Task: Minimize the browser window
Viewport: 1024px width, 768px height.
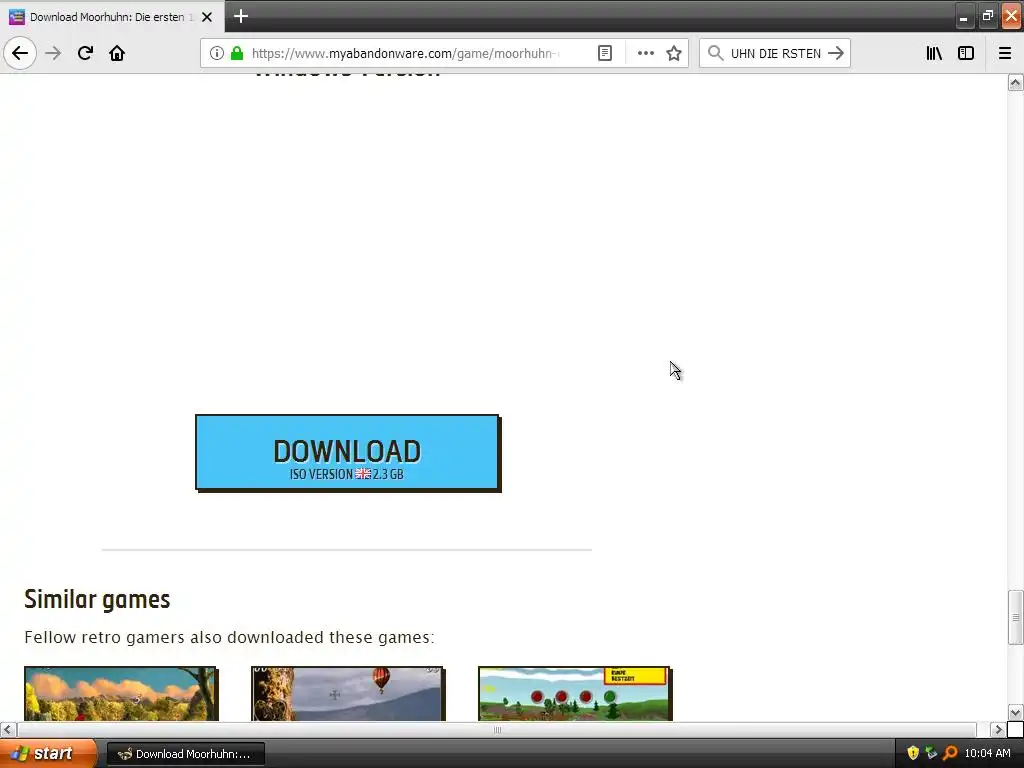Action: [963, 17]
